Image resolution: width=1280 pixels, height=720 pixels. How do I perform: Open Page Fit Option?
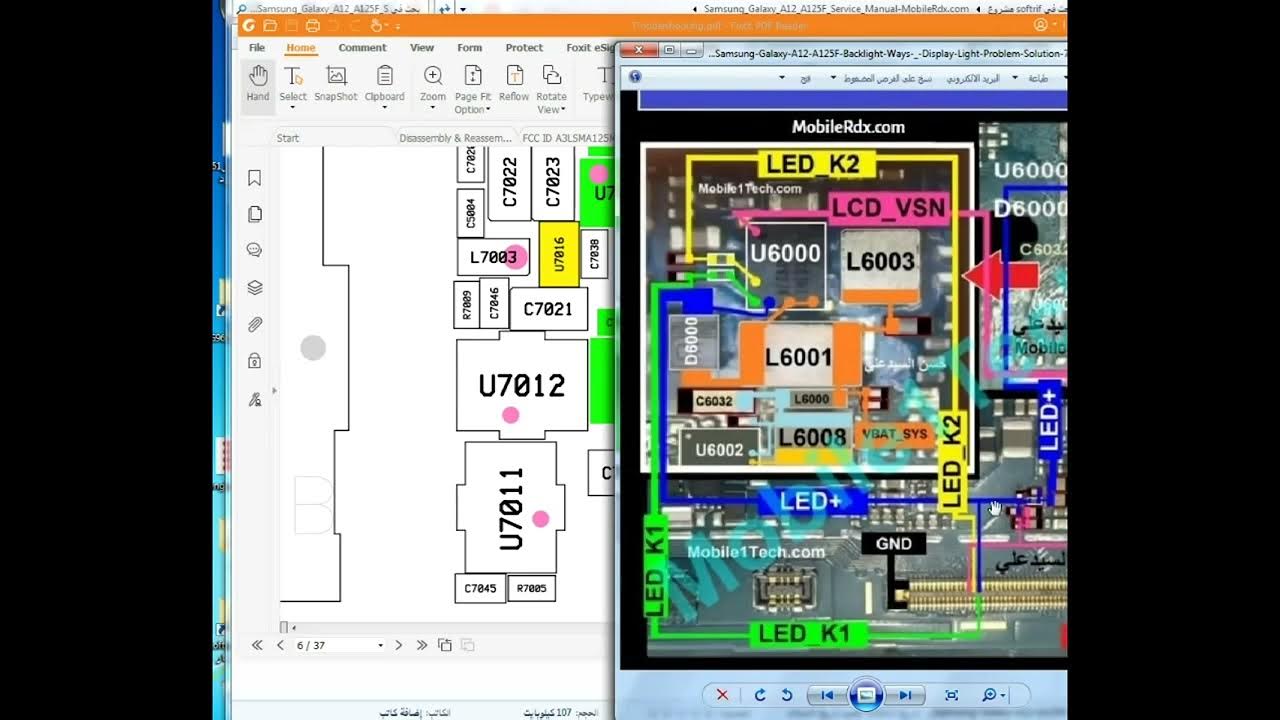(x=473, y=89)
